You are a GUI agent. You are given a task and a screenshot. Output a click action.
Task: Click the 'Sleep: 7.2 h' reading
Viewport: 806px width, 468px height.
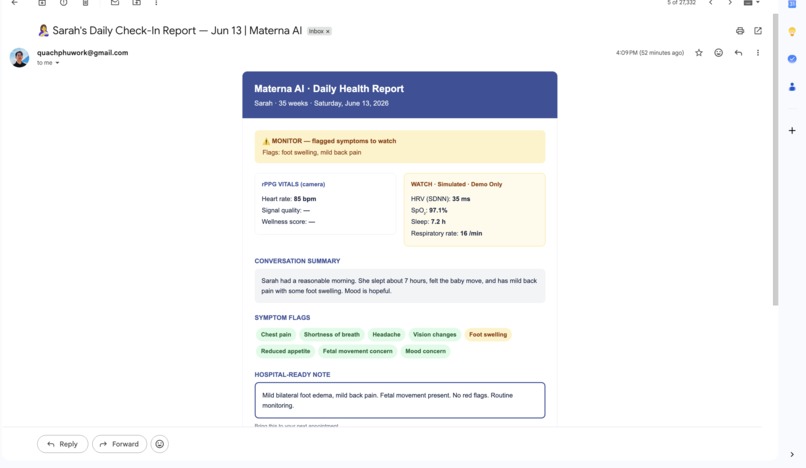pos(428,222)
